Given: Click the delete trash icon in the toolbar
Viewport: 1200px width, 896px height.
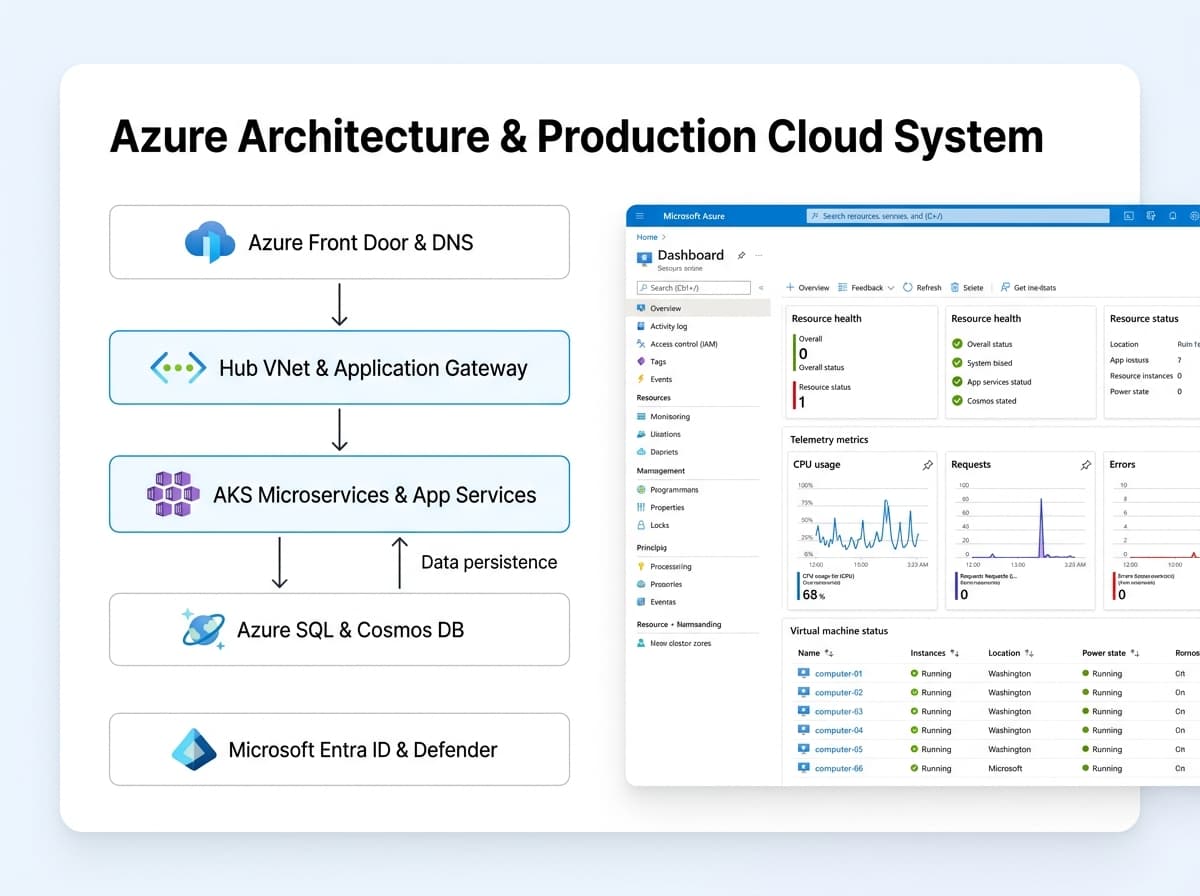Looking at the screenshot, I should pyautogui.click(x=955, y=287).
